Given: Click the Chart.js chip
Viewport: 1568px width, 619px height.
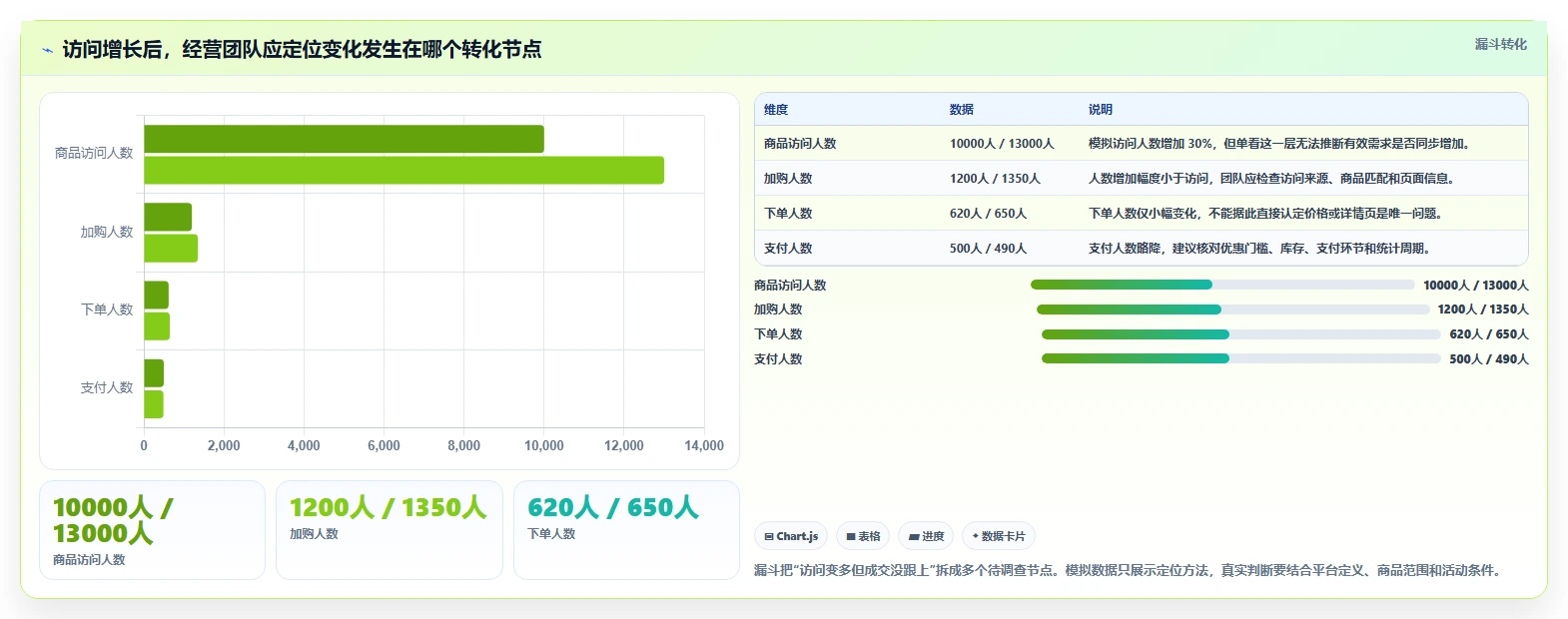Looking at the screenshot, I should click(x=791, y=536).
